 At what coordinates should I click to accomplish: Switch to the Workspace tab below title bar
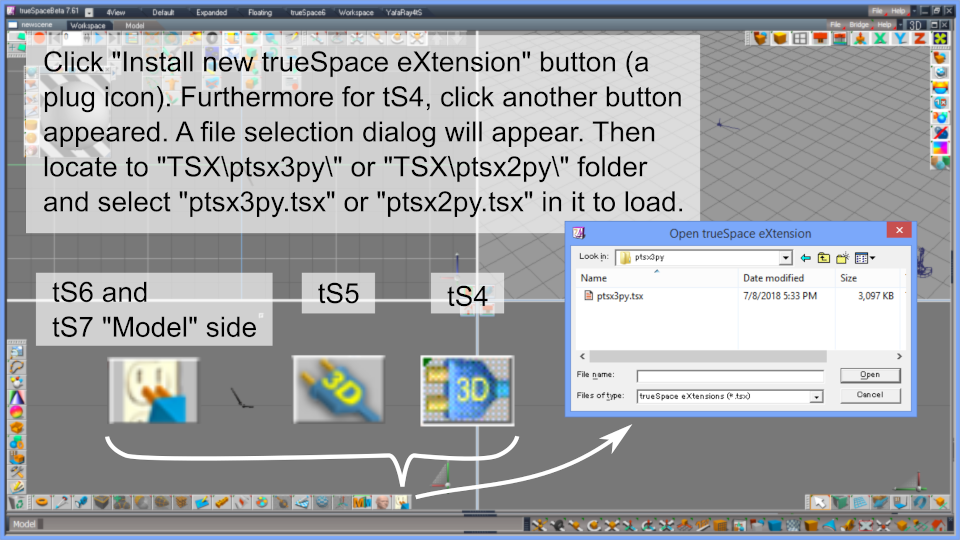coord(88,25)
